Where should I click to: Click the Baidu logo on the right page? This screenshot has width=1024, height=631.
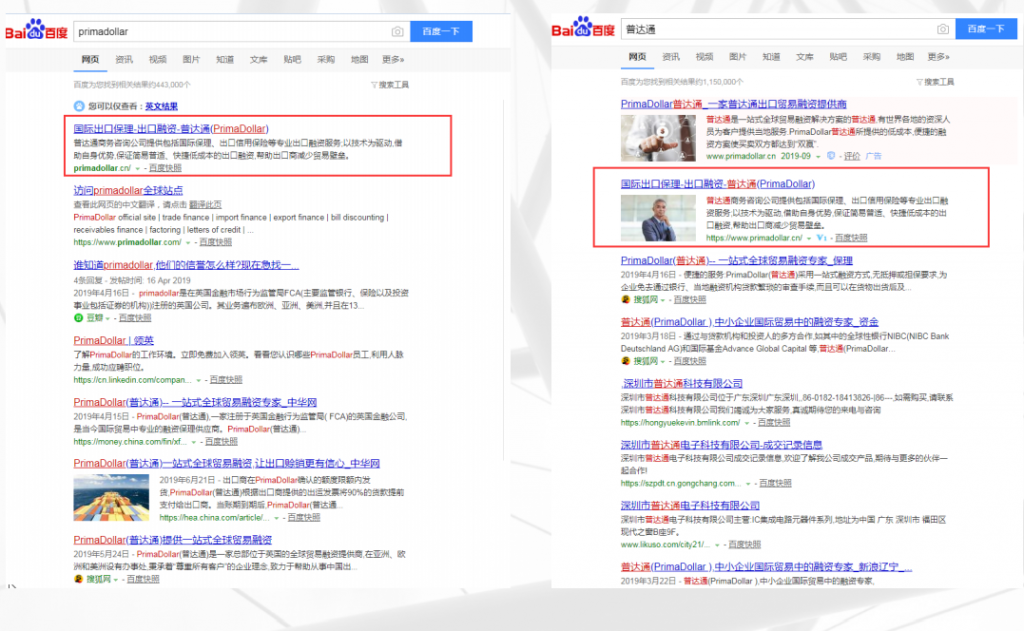pos(585,29)
